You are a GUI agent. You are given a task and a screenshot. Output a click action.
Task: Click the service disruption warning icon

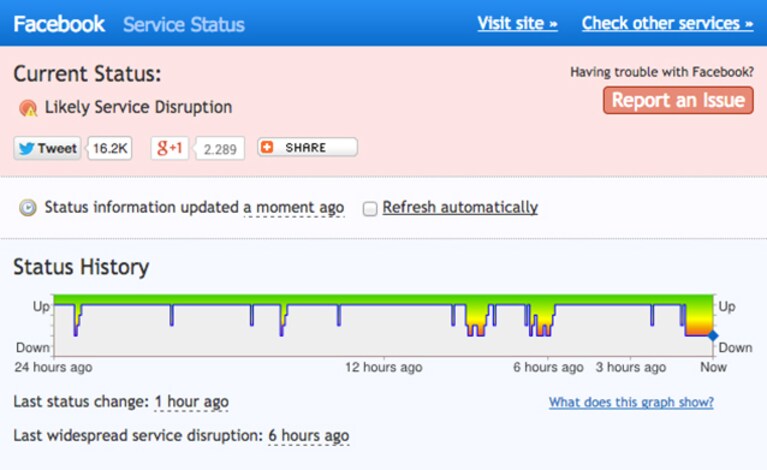tap(28, 108)
